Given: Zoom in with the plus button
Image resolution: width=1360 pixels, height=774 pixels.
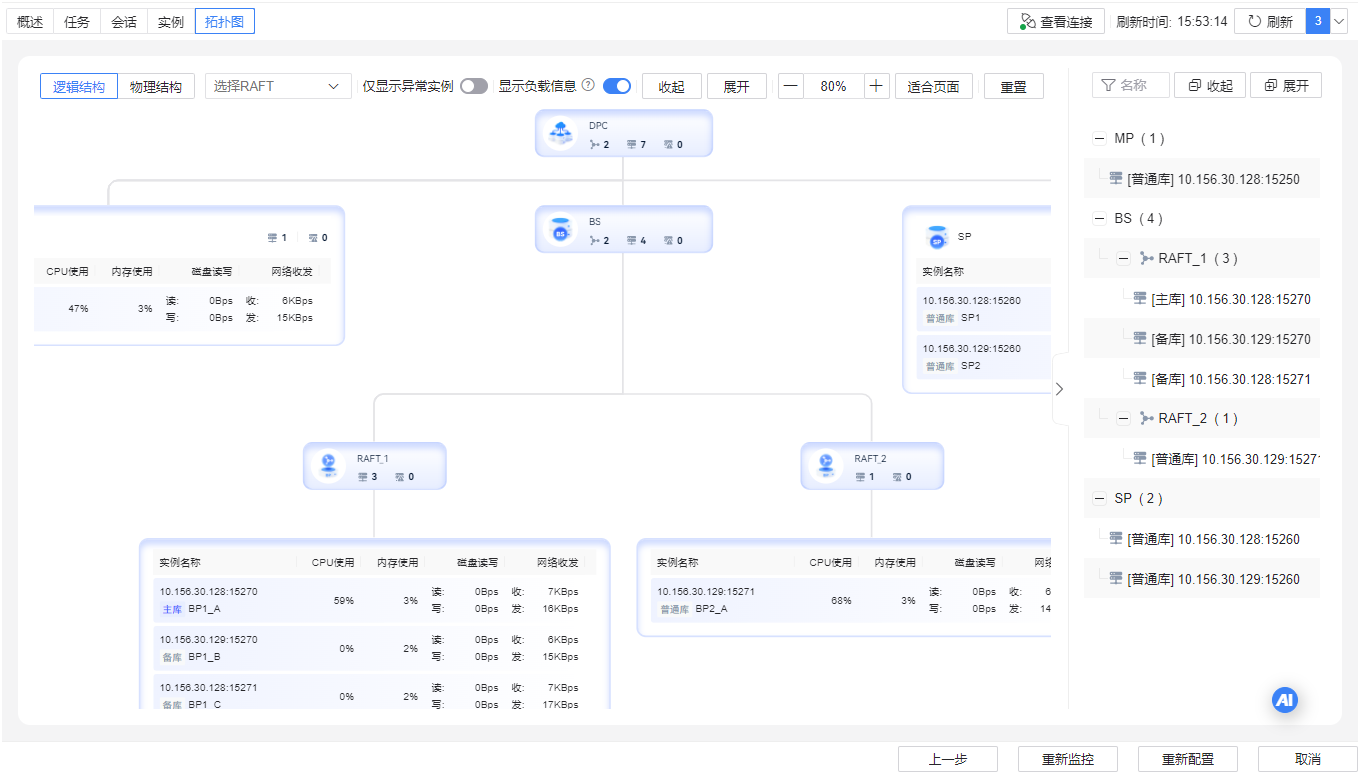Looking at the screenshot, I should point(876,86).
